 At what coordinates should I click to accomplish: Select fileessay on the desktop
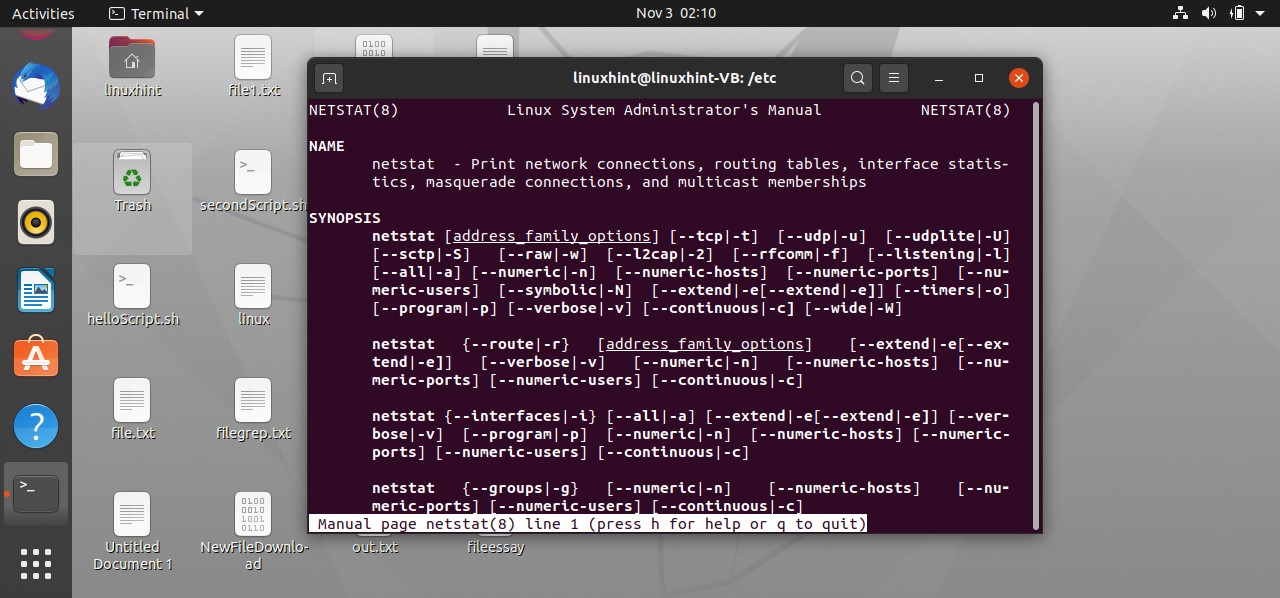click(x=496, y=547)
